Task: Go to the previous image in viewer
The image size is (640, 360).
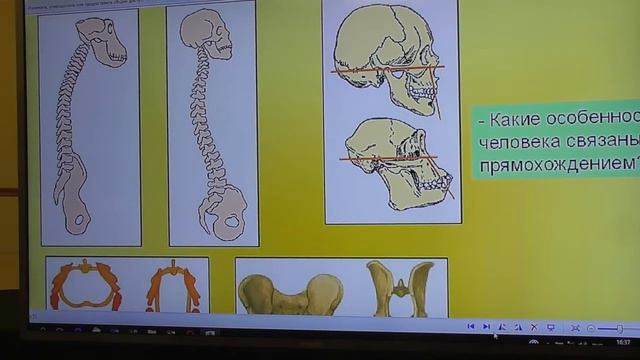Action: pos(471,327)
